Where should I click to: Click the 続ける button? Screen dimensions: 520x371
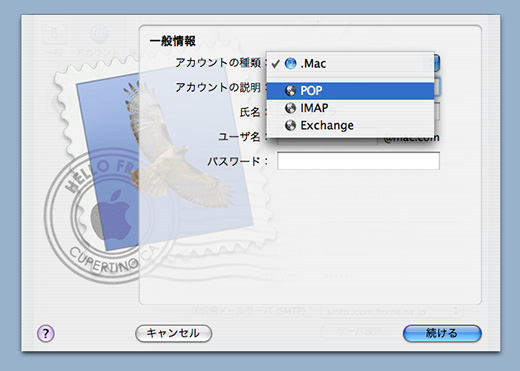[x=442, y=333]
